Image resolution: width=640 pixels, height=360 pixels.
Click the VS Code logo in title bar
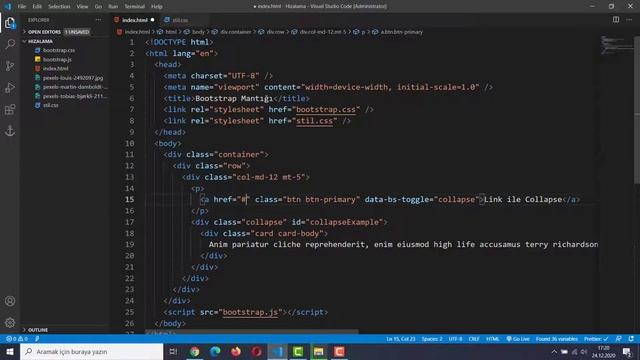[x=7, y=7]
